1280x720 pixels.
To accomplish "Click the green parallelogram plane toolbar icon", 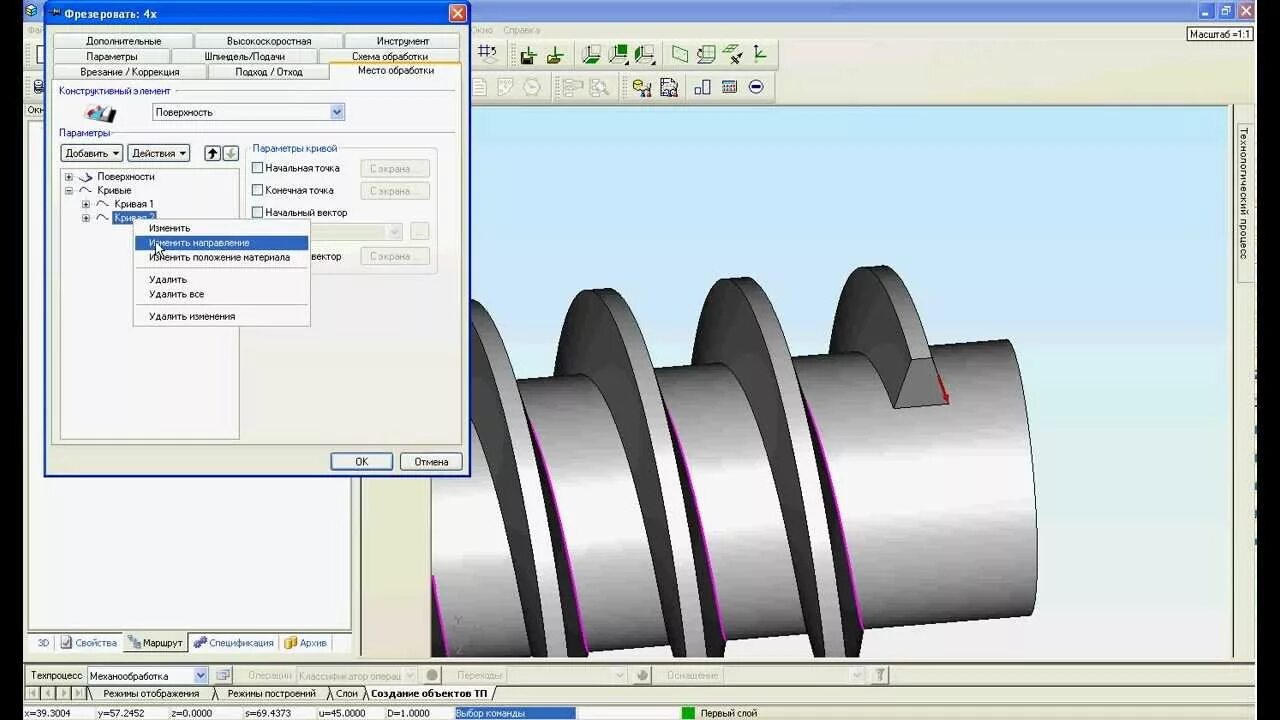I will [680, 55].
